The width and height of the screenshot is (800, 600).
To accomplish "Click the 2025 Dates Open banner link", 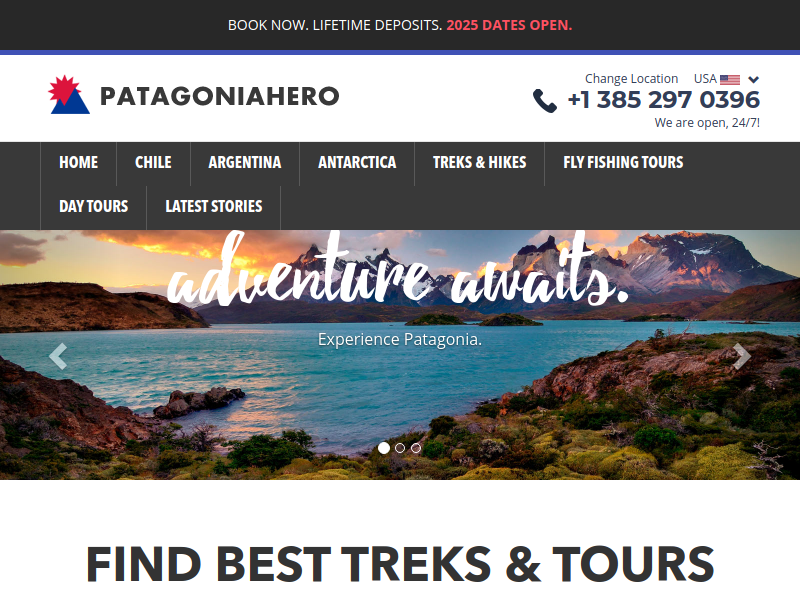I will pyautogui.click(x=509, y=25).
